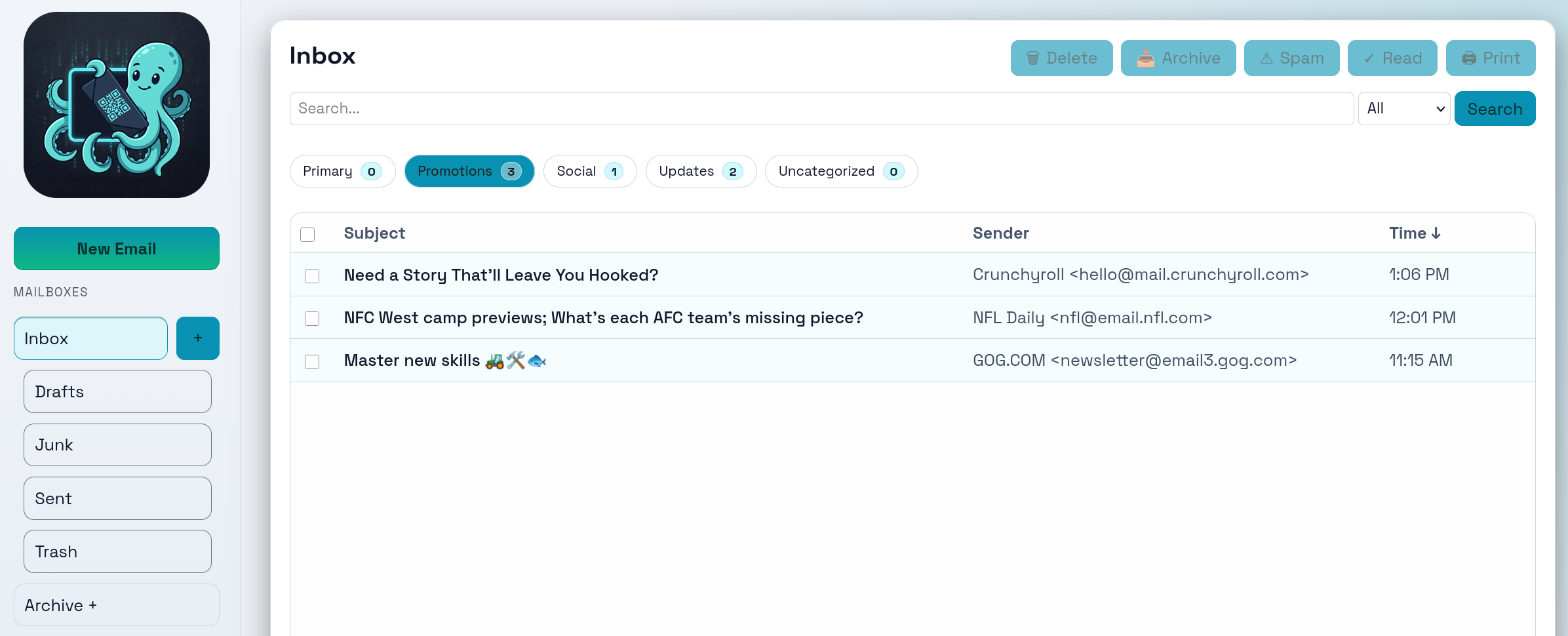Click the Spam warning button
Screen dimensions: 1568x636
1291,58
